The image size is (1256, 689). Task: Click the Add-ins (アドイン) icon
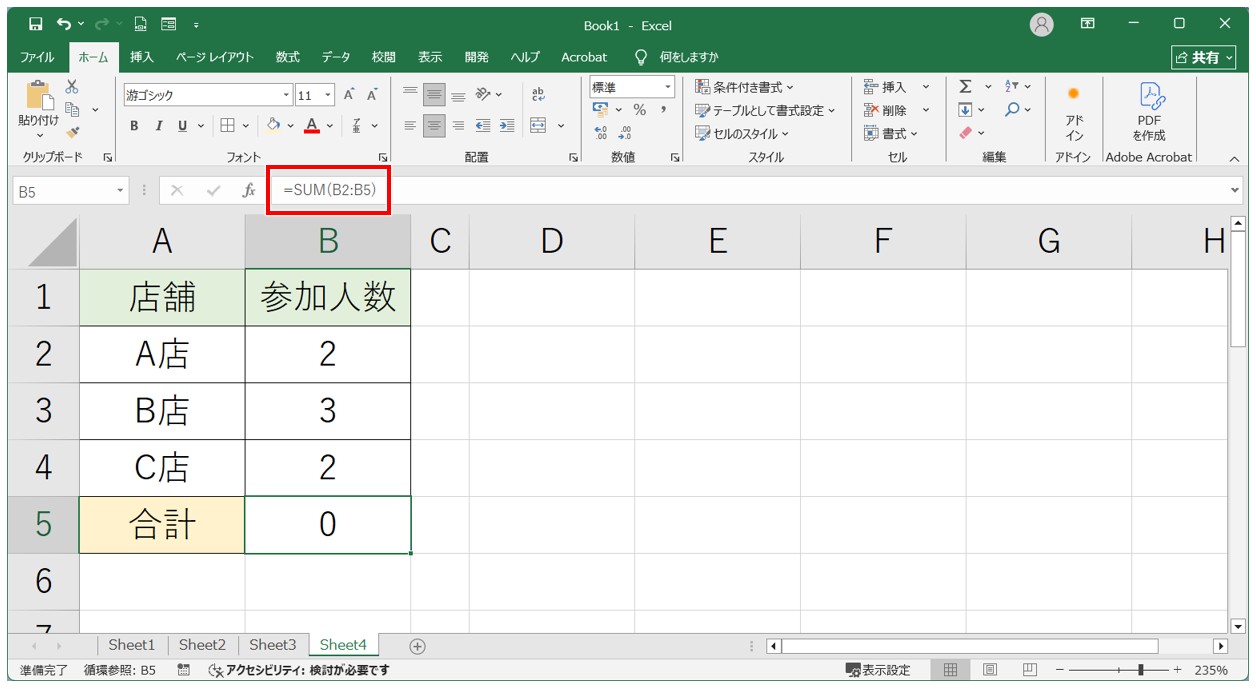tap(1073, 113)
